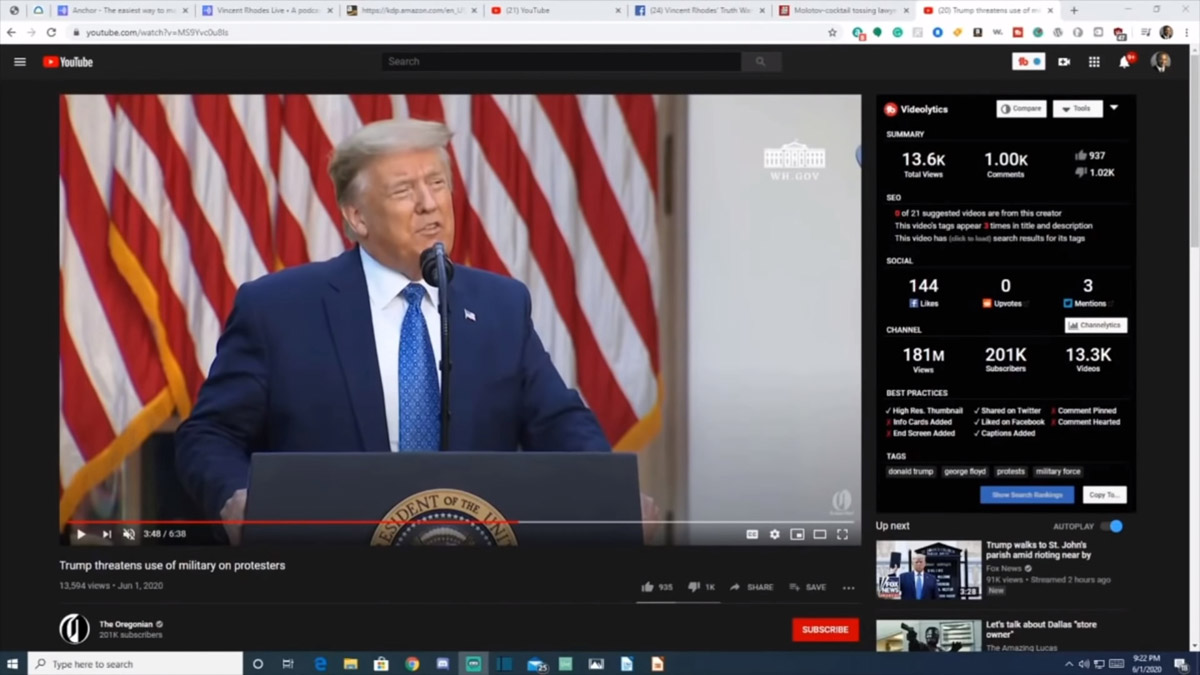
Task: Open the Windows Start menu
Action: [x=13, y=663]
